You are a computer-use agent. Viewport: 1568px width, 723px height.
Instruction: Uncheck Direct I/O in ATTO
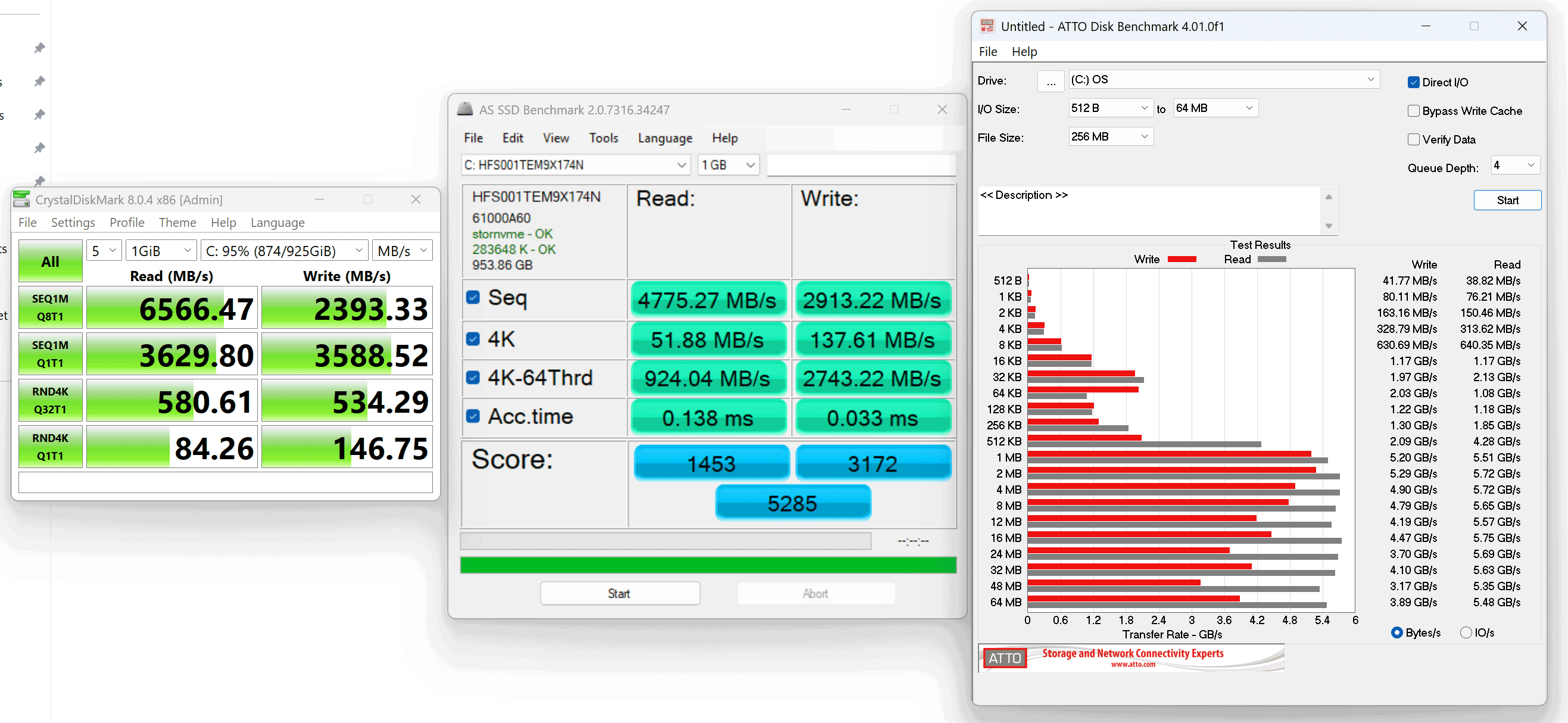pos(1413,82)
